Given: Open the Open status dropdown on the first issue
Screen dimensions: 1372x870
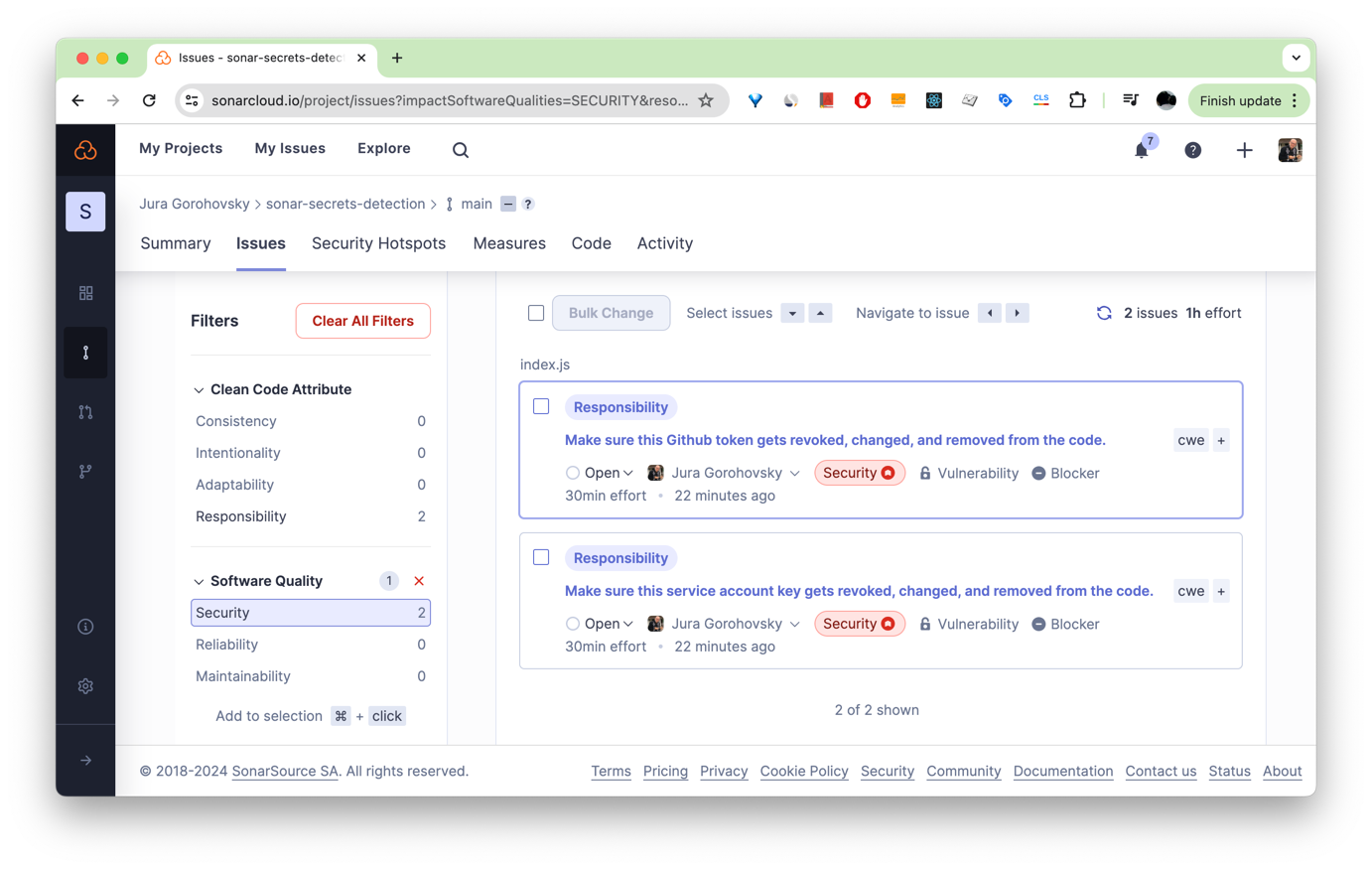Looking at the screenshot, I should 600,473.
